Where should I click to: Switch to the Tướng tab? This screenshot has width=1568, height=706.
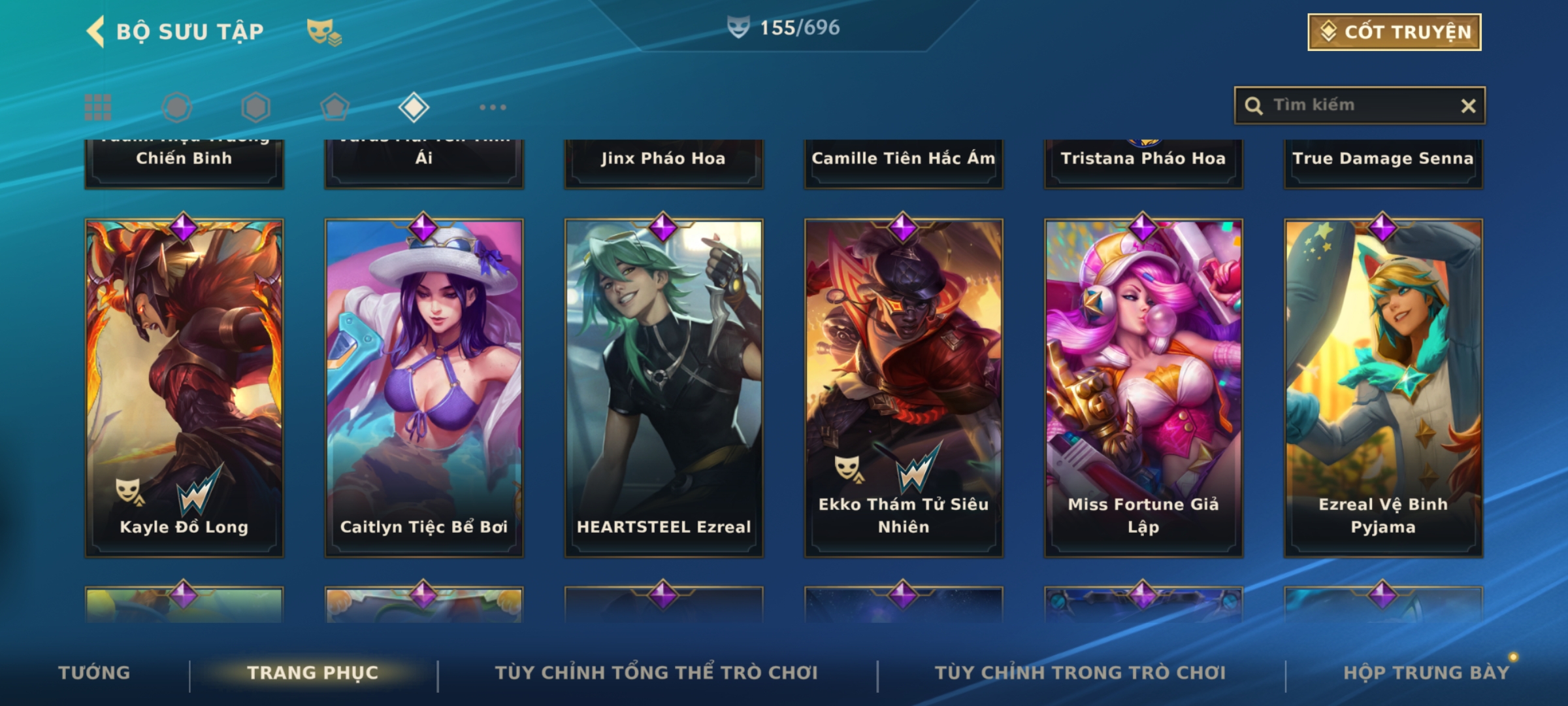94,673
